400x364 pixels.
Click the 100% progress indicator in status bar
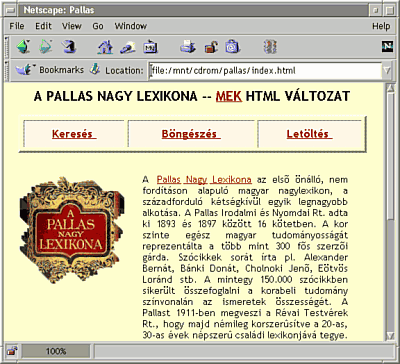(x=56, y=351)
